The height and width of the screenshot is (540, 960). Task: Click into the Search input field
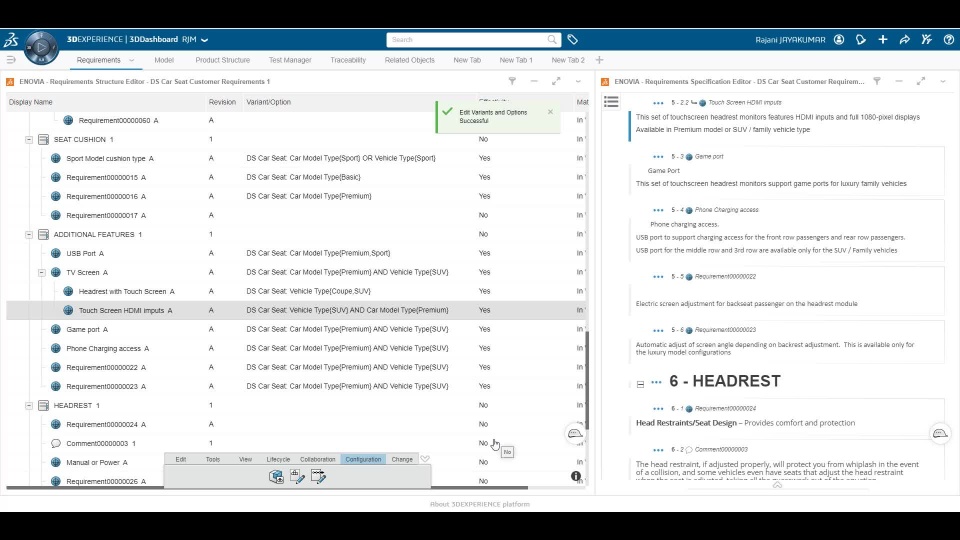click(x=467, y=40)
